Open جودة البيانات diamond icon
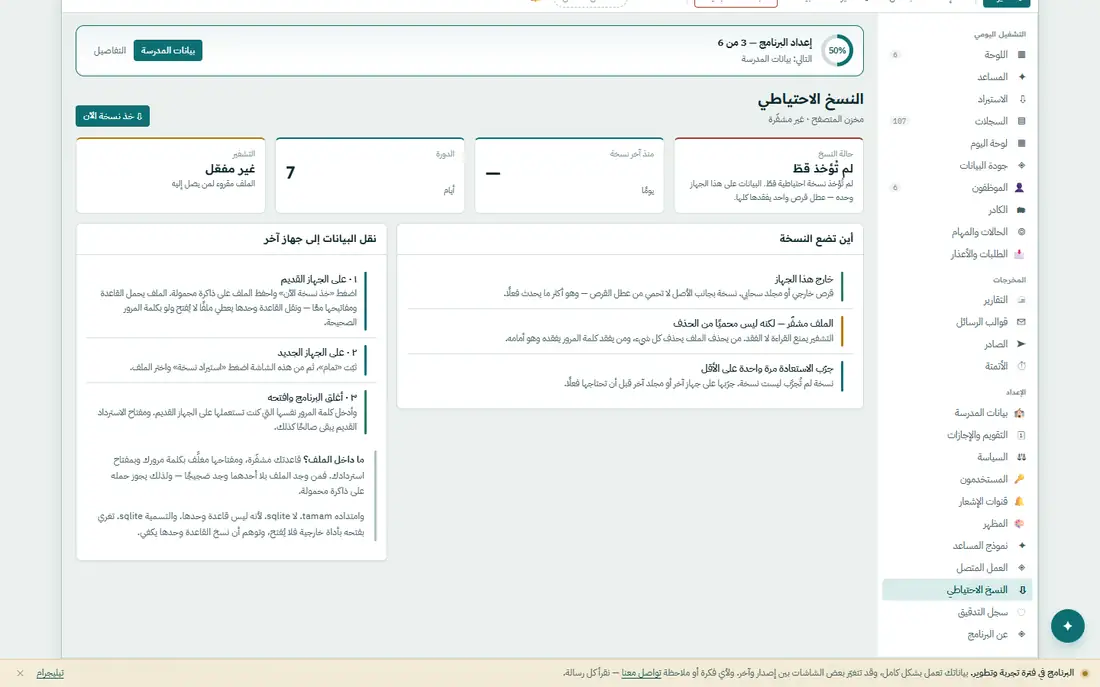The image size is (1100, 687). coord(1021,166)
